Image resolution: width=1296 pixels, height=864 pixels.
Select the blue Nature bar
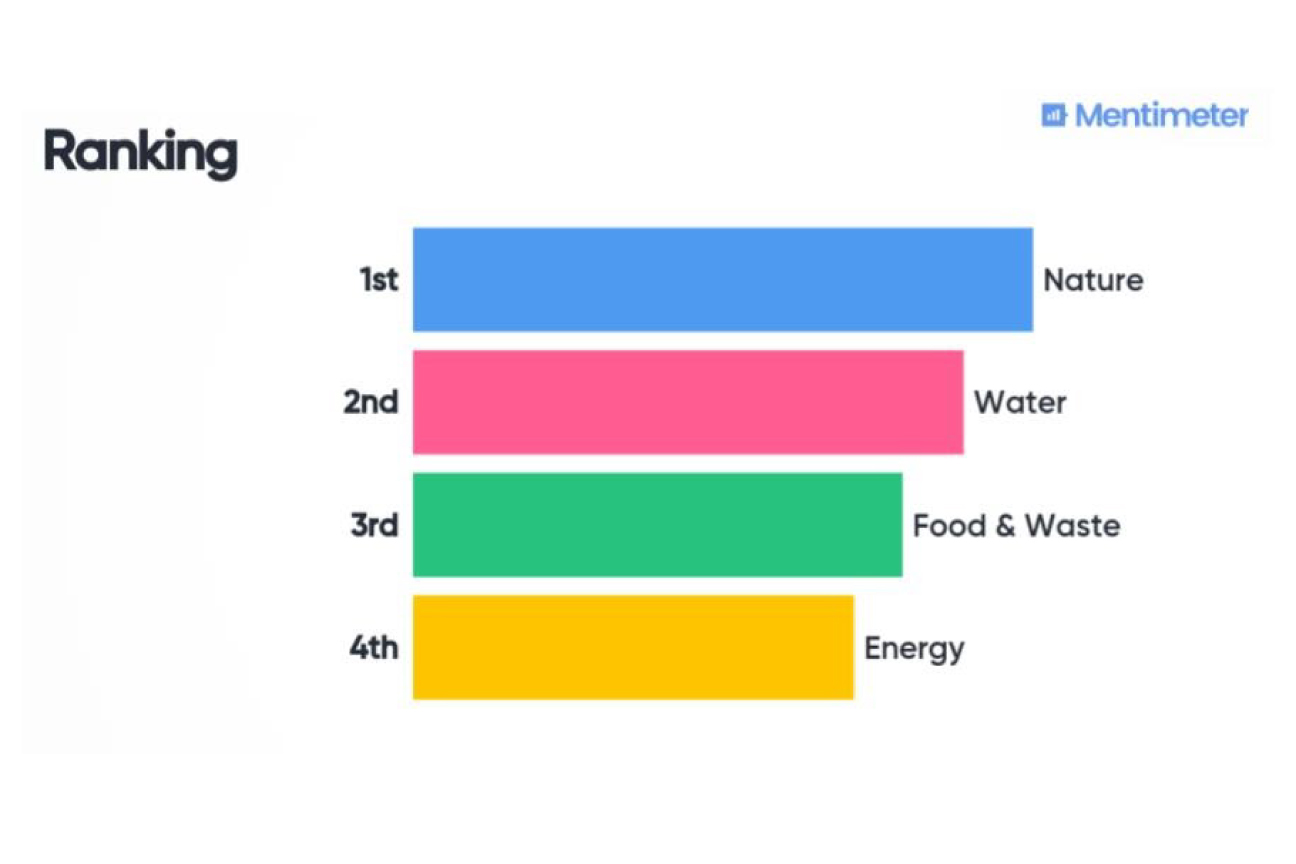point(722,279)
